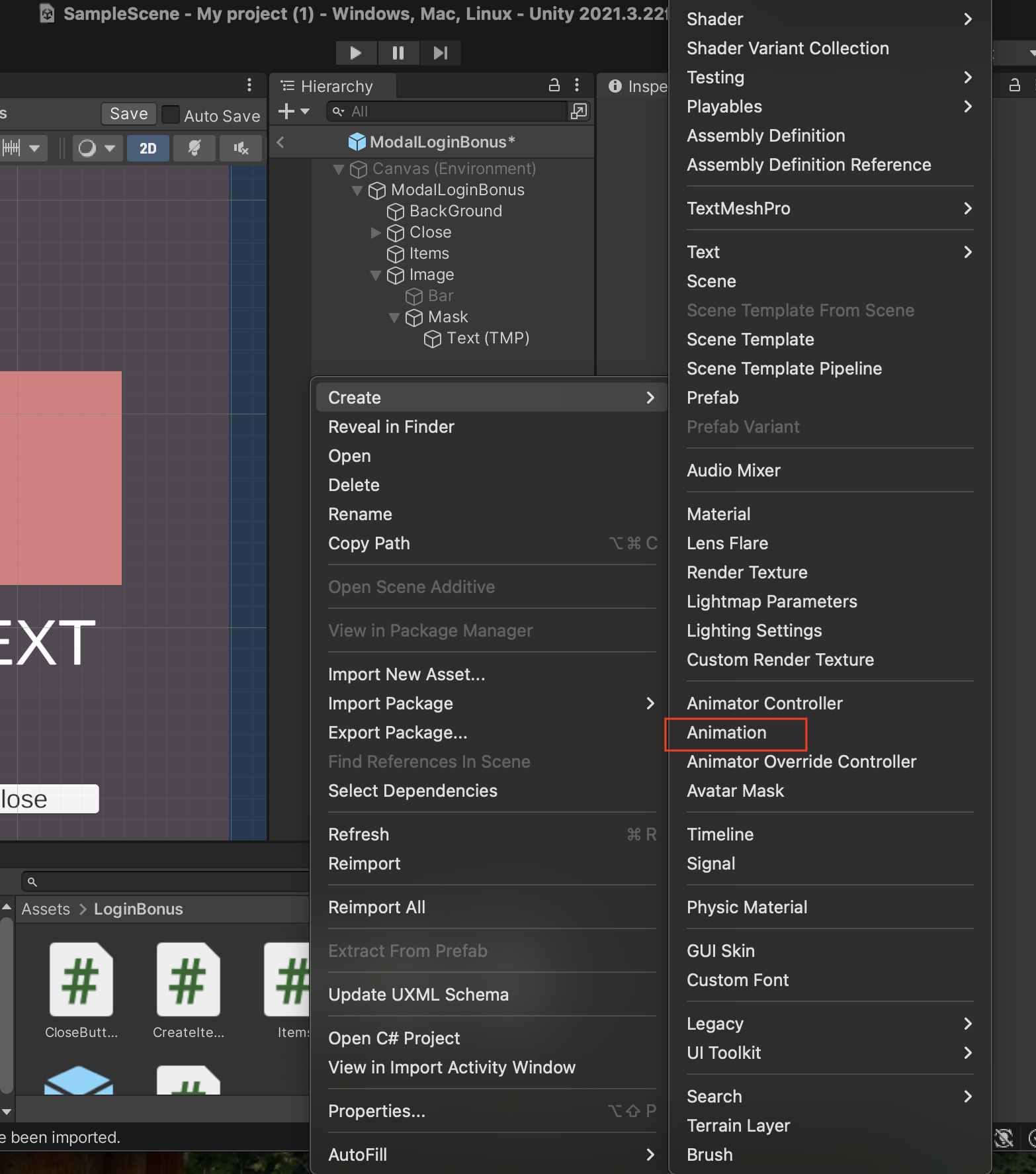Expand the TextMeshPro create submenu

830,208
